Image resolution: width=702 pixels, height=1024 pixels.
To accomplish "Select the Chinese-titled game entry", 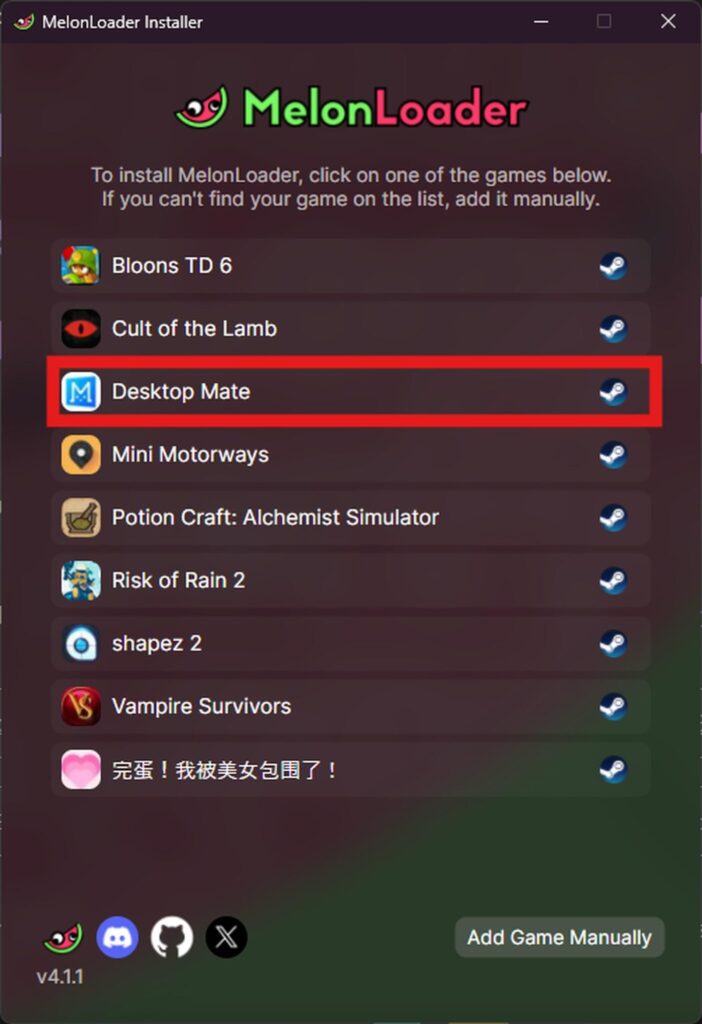I will pyautogui.click(x=351, y=769).
